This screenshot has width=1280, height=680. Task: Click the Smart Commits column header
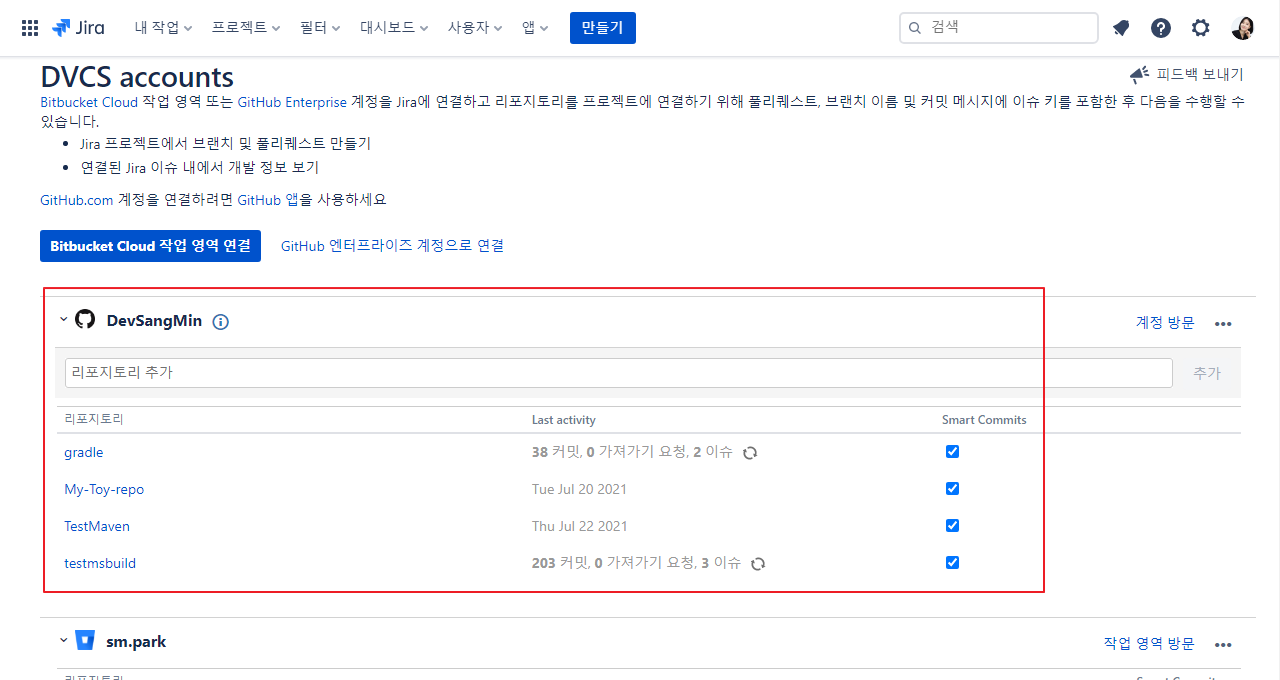click(x=984, y=420)
